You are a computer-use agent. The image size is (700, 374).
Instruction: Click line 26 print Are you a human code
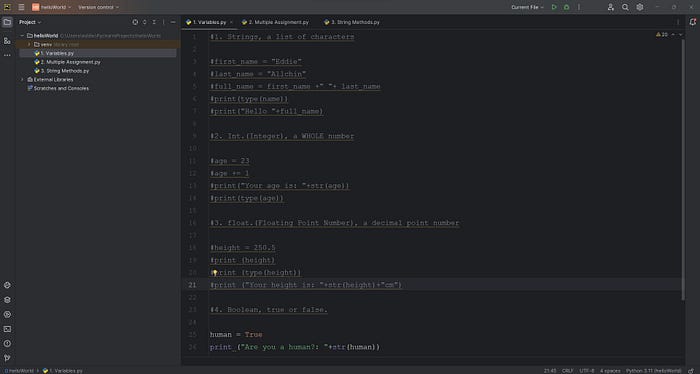pyautogui.click(x=295, y=347)
